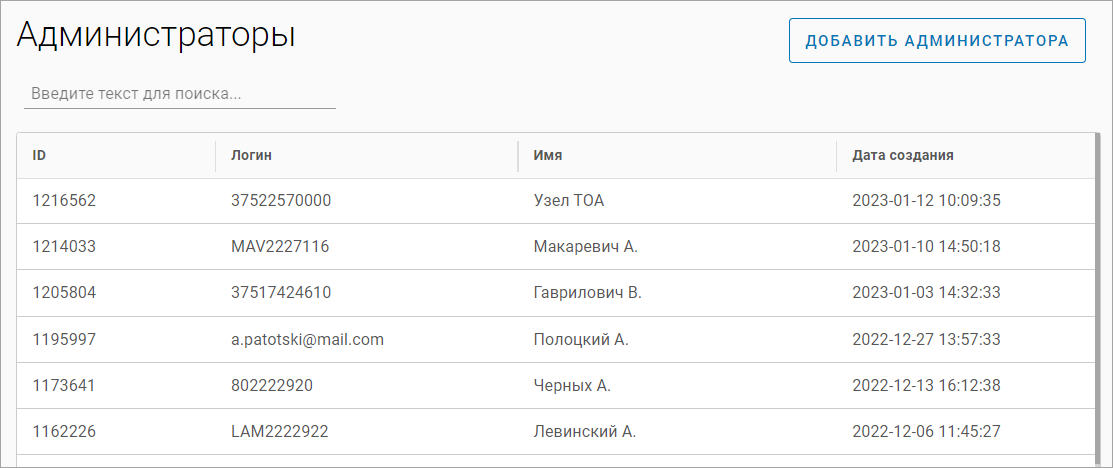
Task: Click the ID 1173641 cell
Action: [x=64, y=386]
